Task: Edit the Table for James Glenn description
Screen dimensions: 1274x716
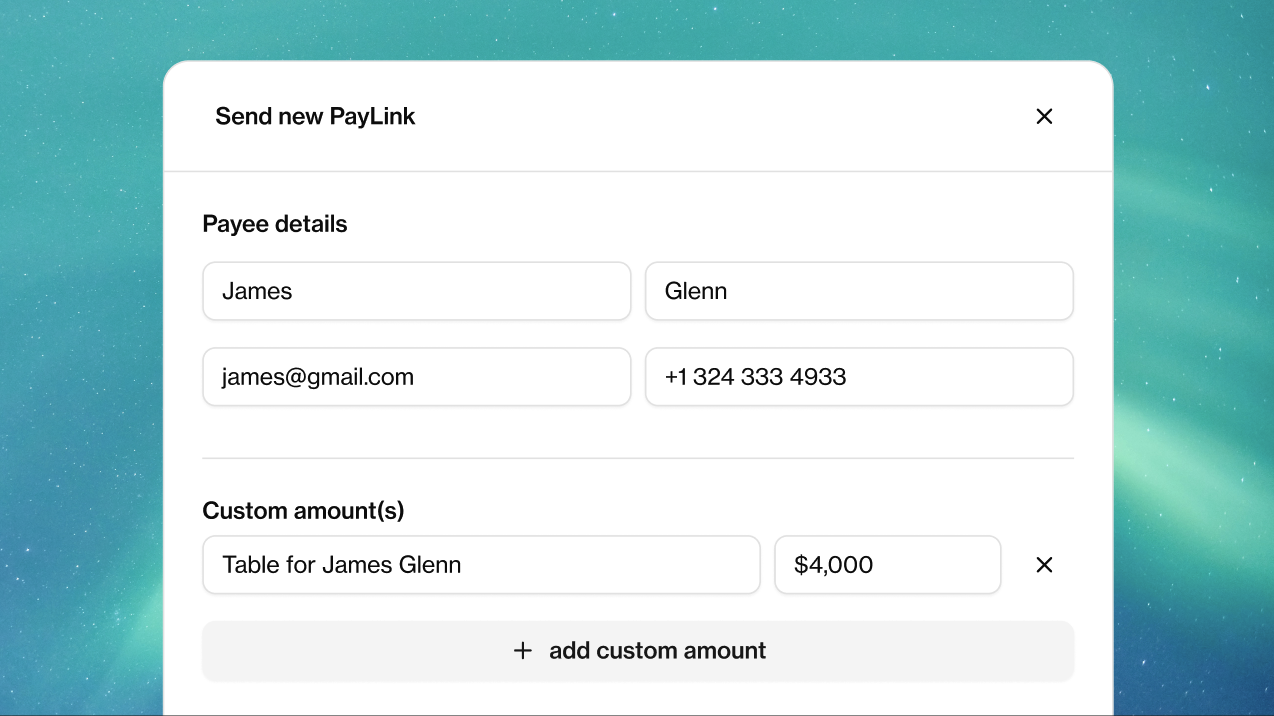Action: [481, 565]
